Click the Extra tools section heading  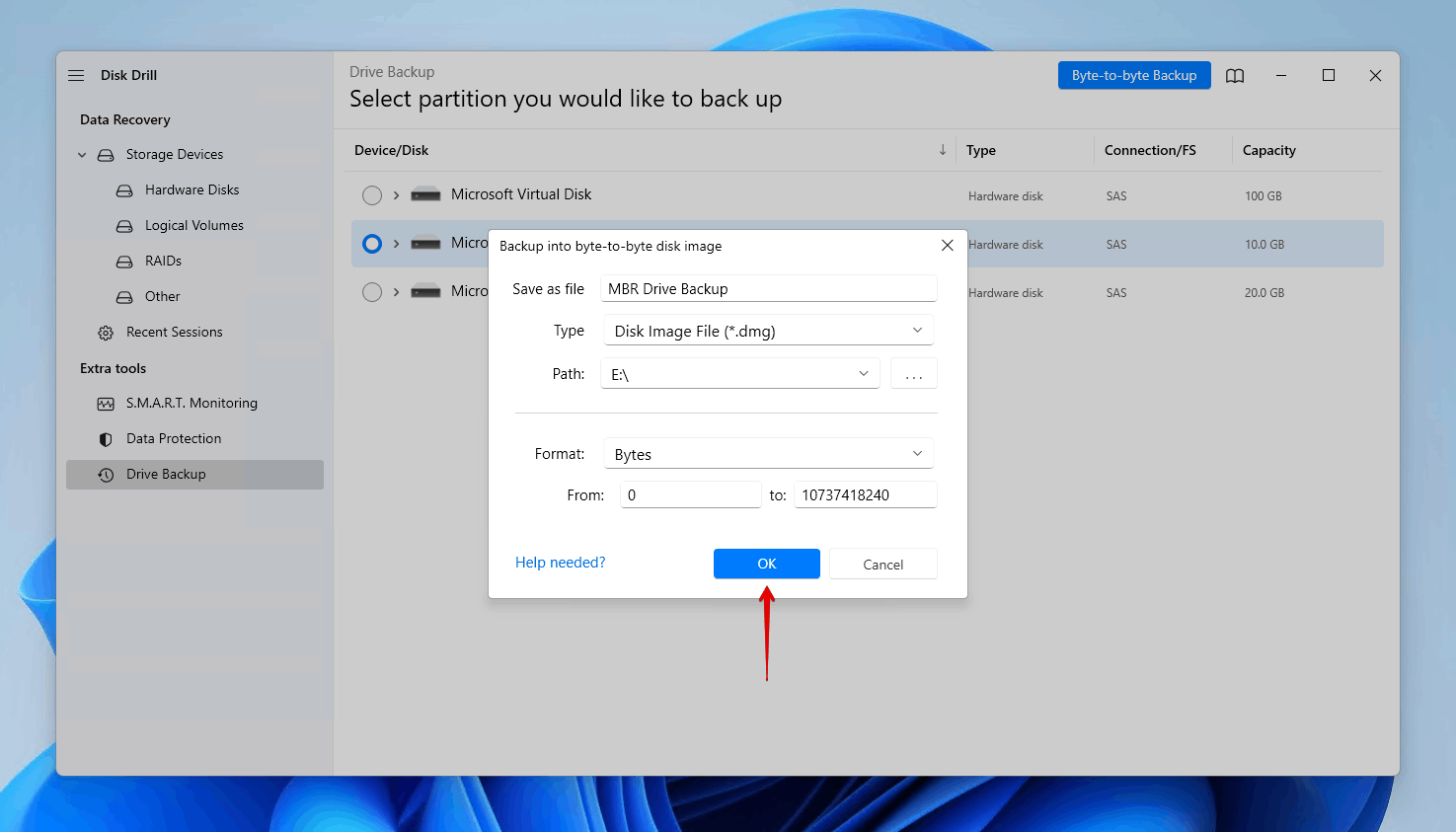tap(114, 368)
